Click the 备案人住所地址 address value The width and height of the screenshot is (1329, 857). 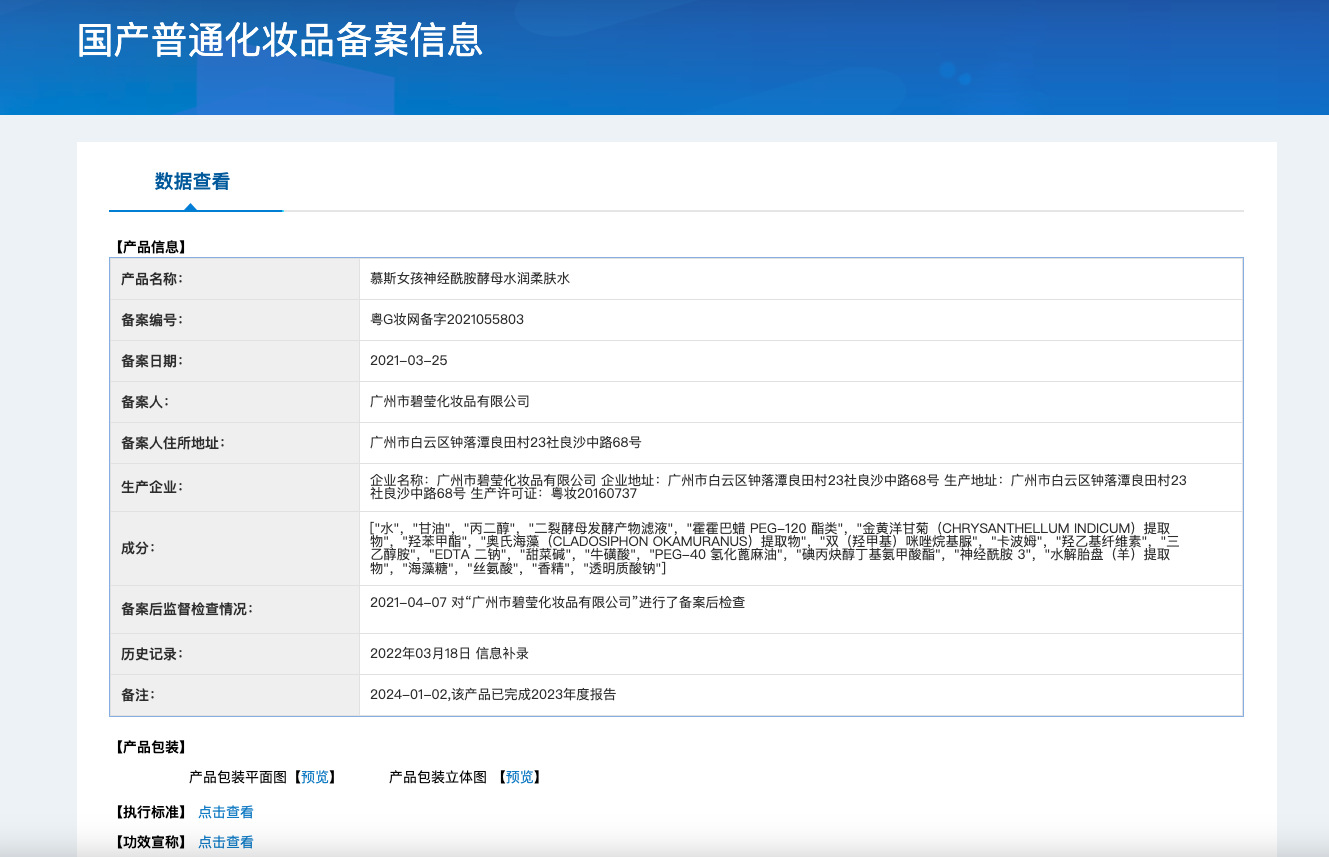point(505,443)
